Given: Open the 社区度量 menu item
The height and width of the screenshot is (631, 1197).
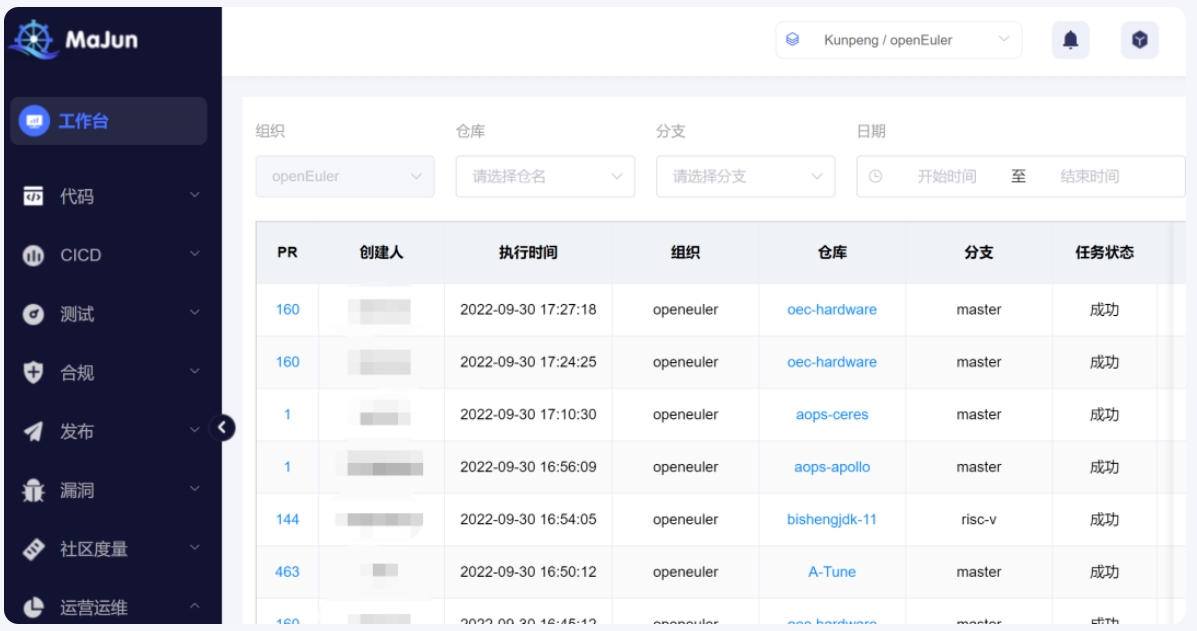Looking at the screenshot, I should click(x=94, y=549).
